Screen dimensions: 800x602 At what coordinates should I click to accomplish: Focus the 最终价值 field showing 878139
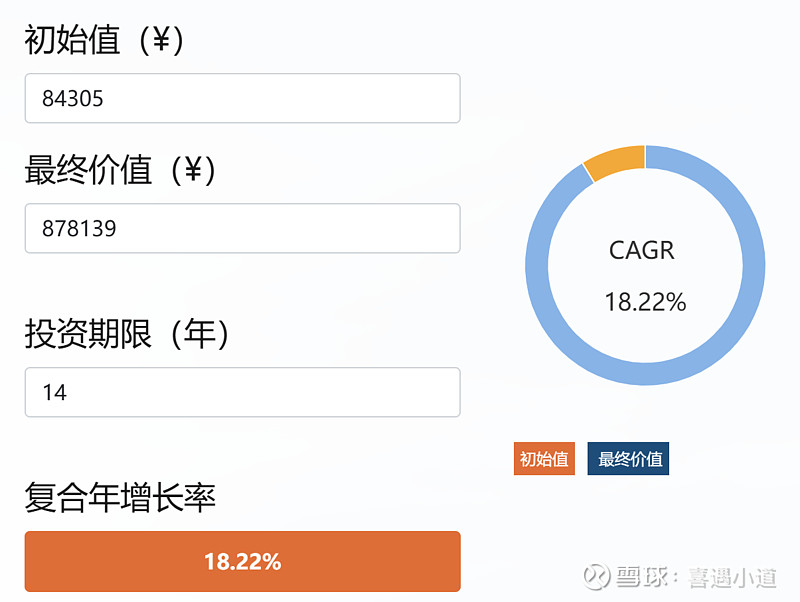click(242, 229)
